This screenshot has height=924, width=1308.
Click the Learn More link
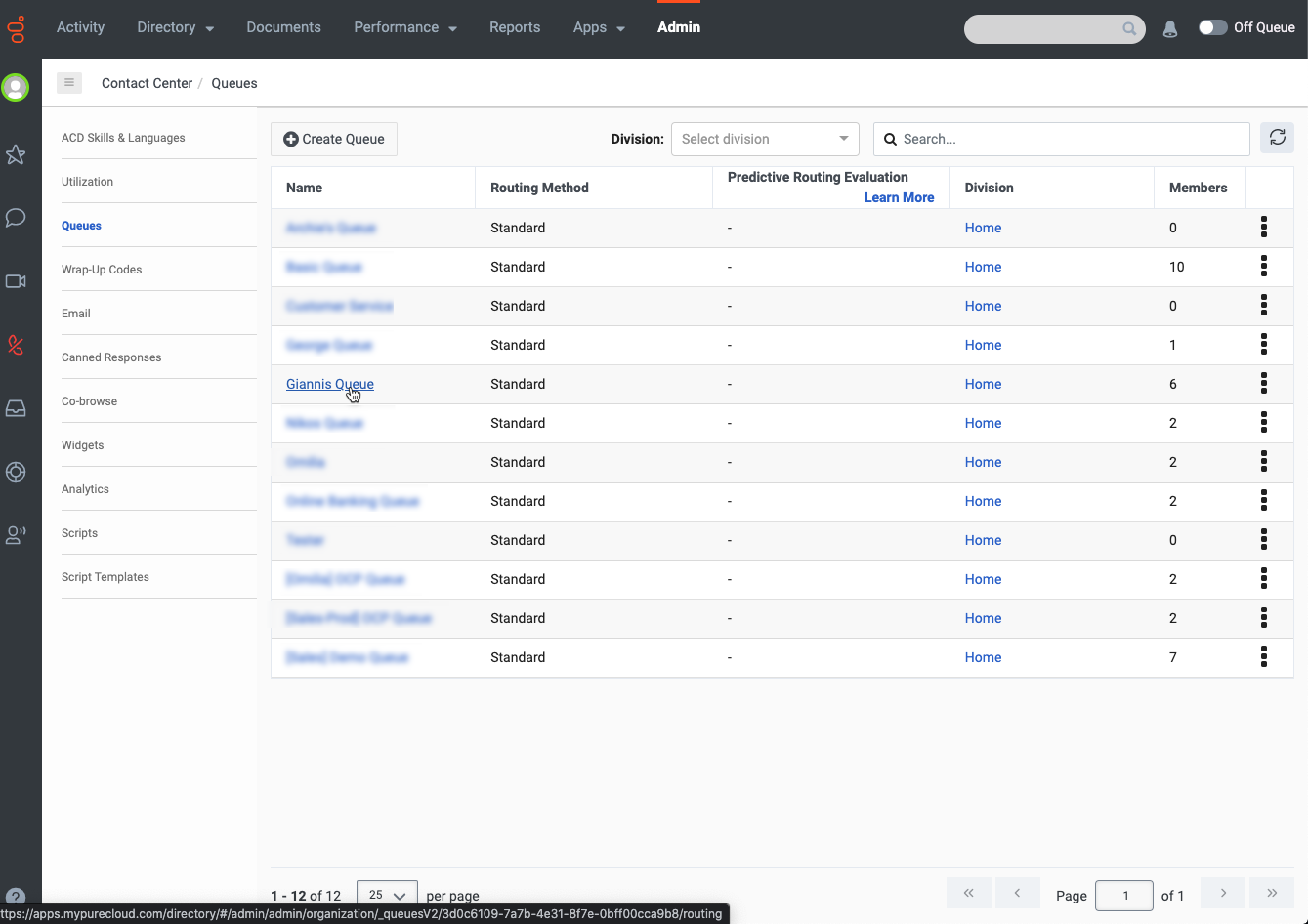[x=899, y=197]
